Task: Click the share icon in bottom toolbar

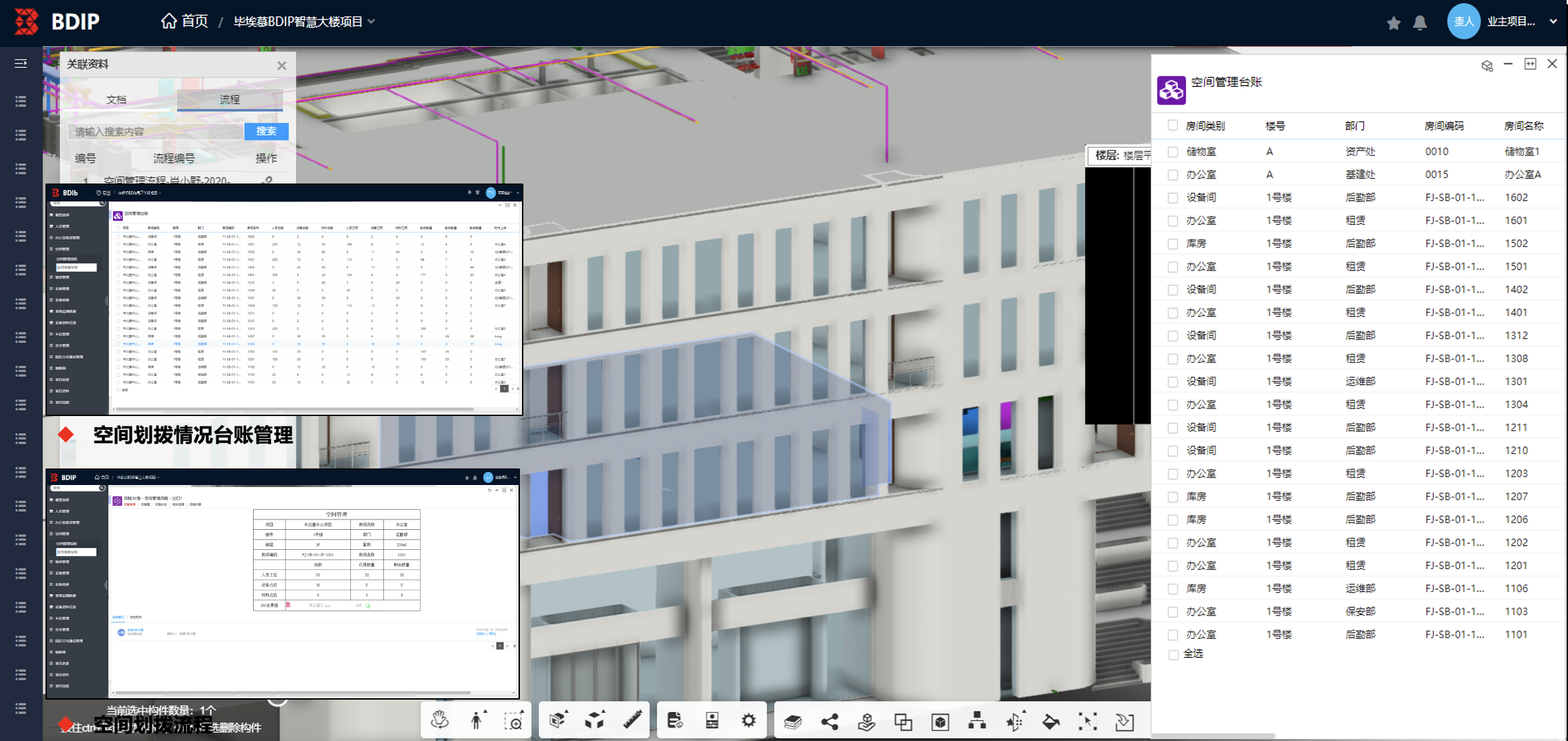Action: pyautogui.click(x=830, y=722)
